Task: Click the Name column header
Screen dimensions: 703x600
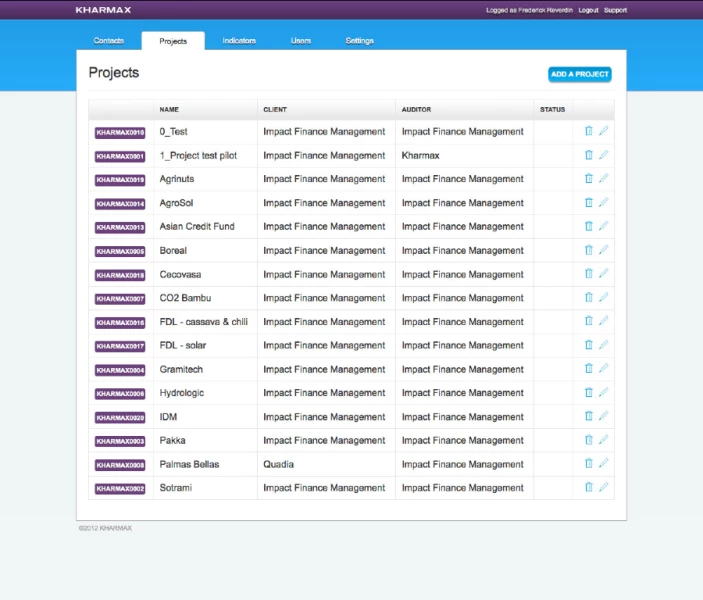Action: 169,109
